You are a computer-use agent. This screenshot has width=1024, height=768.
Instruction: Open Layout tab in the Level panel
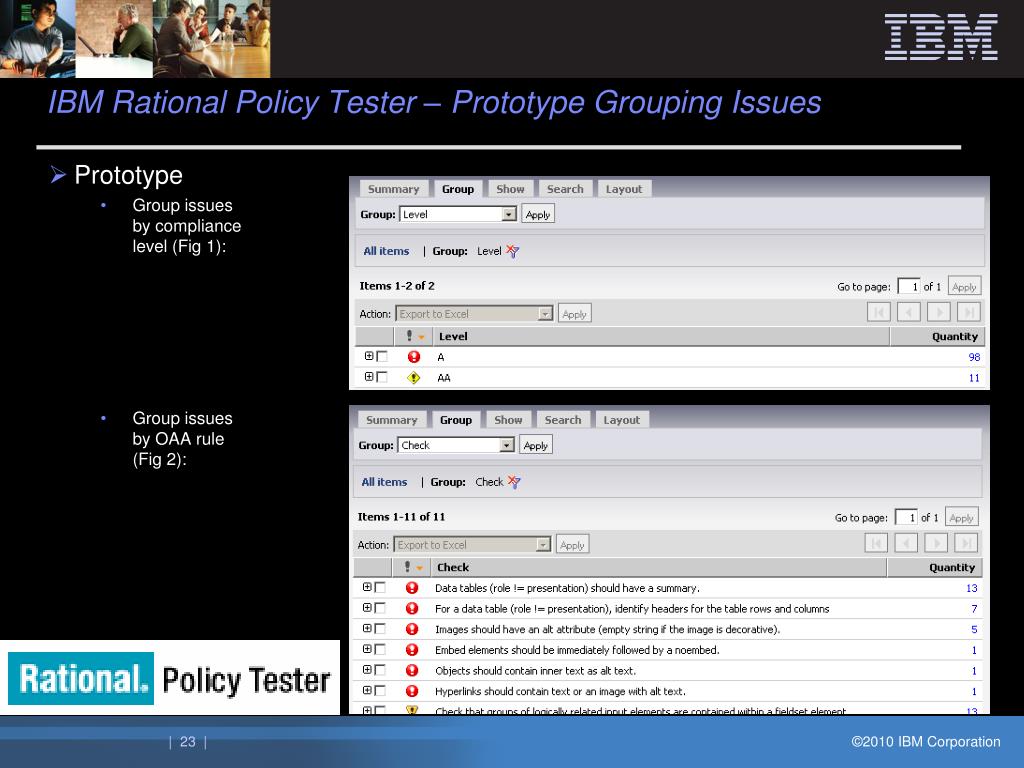pos(624,189)
